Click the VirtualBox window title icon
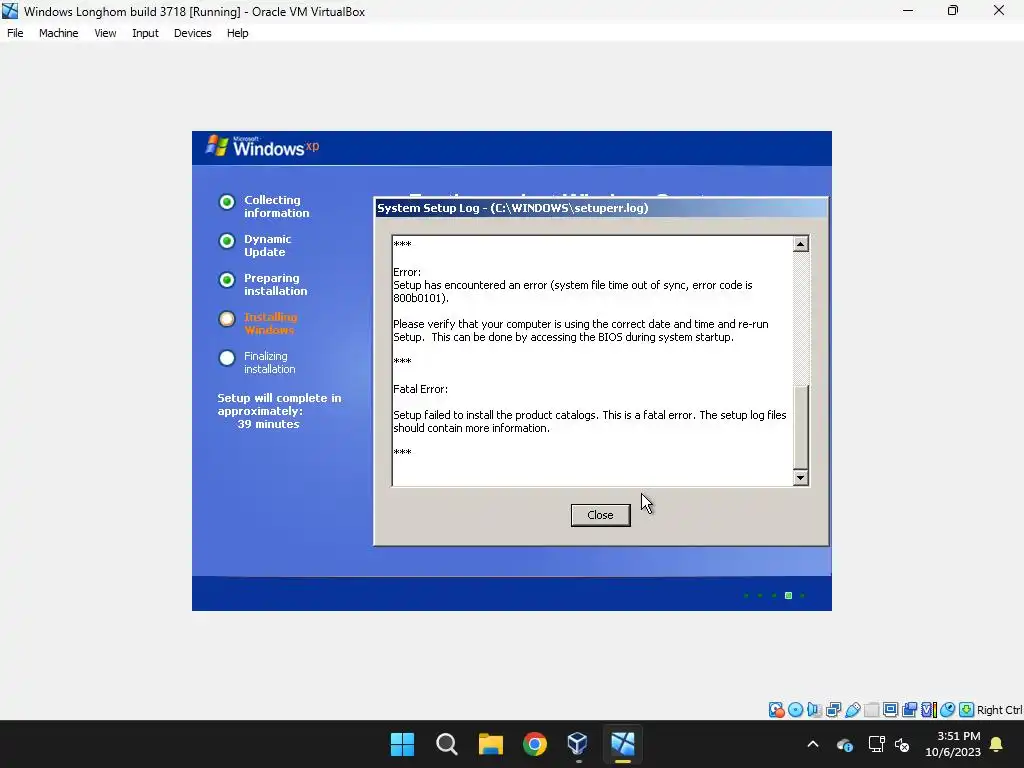Viewport: 1024px width, 768px height. tap(10, 11)
